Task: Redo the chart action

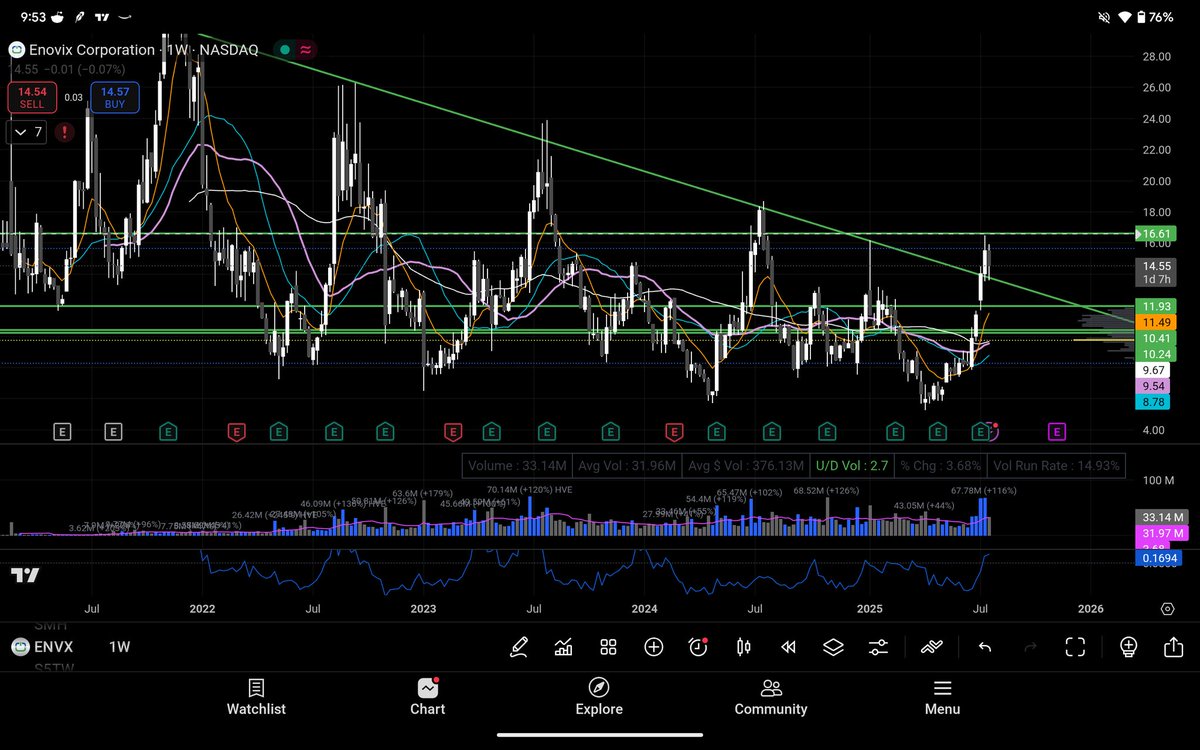Action: [1030, 647]
